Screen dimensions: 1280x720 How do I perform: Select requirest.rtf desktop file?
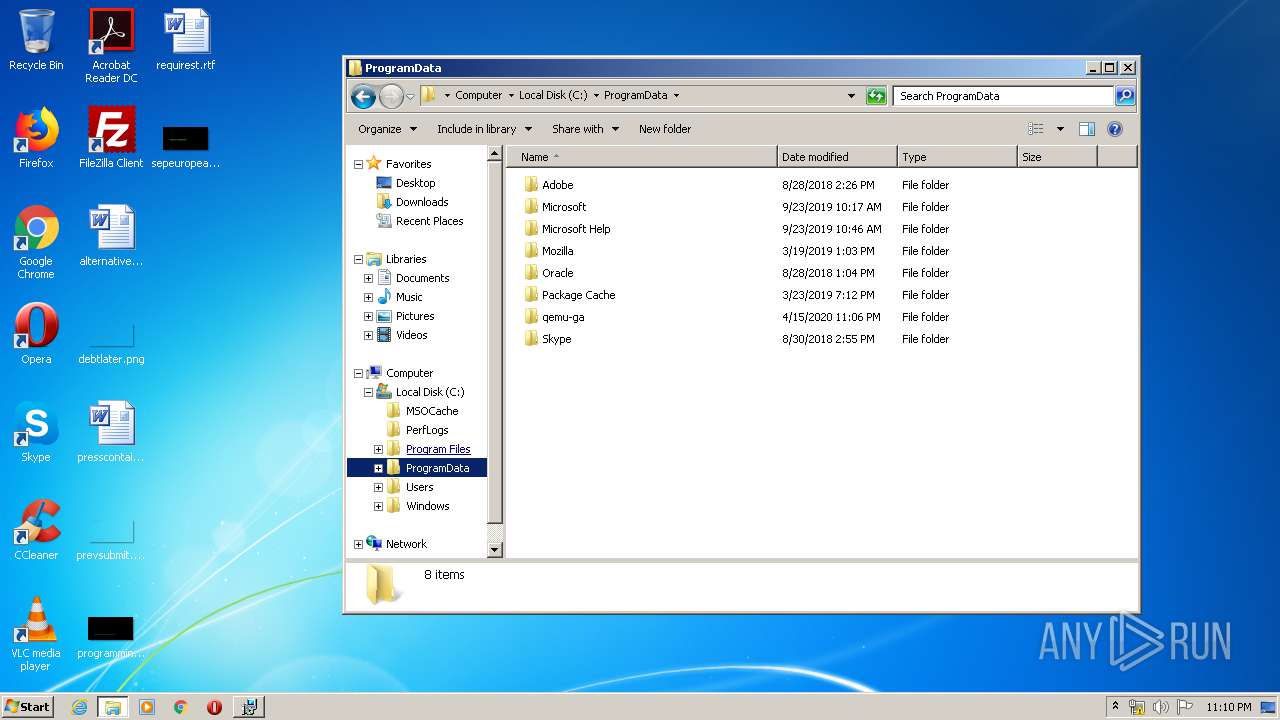pos(186,40)
